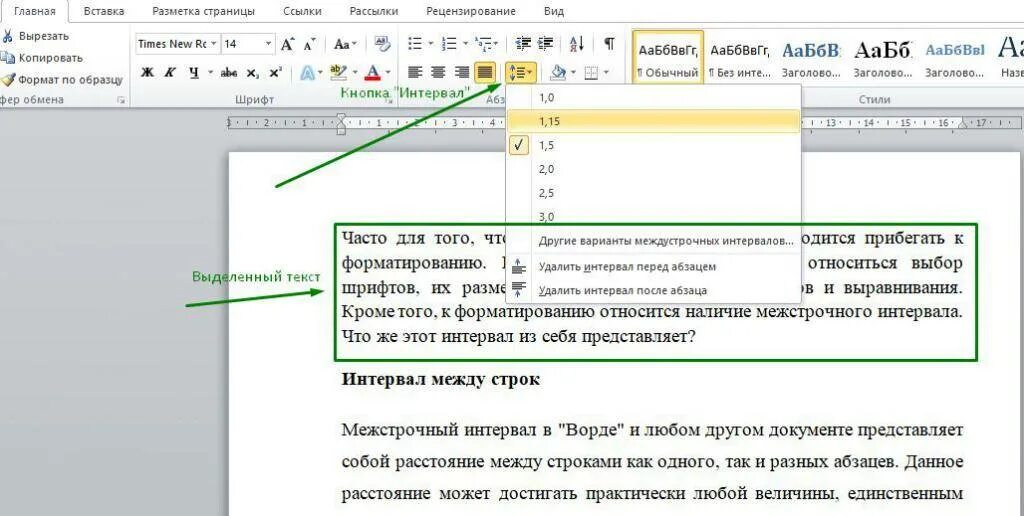Center the paragraph text
The image size is (1024, 516).
click(438, 73)
